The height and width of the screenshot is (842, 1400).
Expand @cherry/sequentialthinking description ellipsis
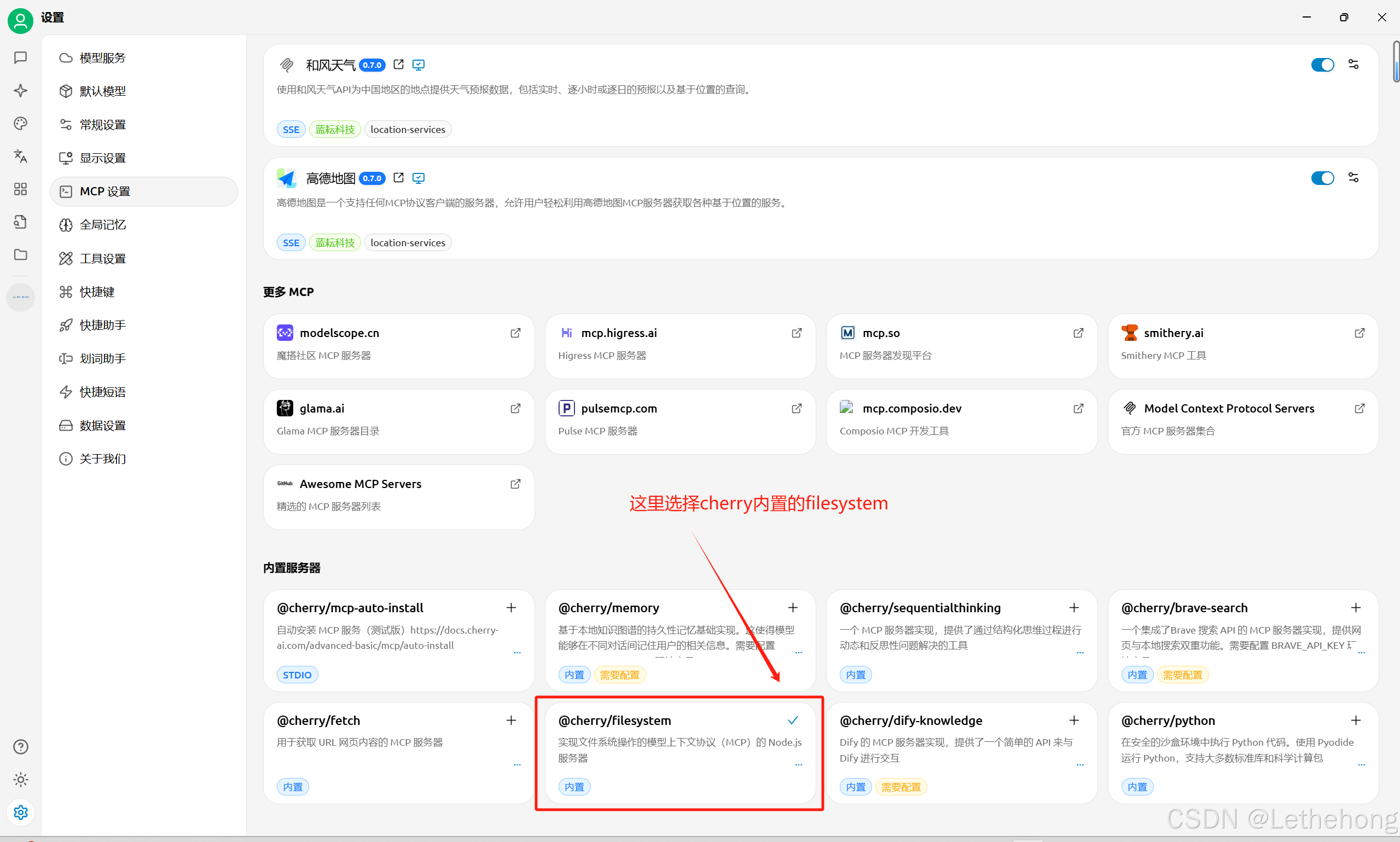[x=1079, y=653]
